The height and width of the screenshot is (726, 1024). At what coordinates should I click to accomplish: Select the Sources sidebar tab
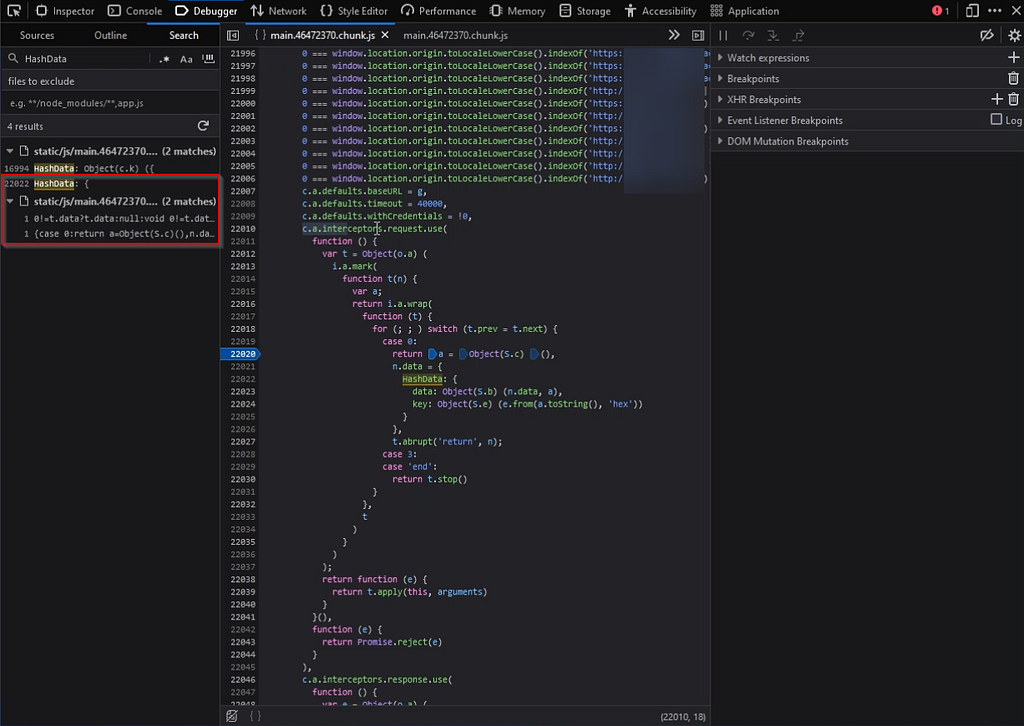tap(37, 35)
